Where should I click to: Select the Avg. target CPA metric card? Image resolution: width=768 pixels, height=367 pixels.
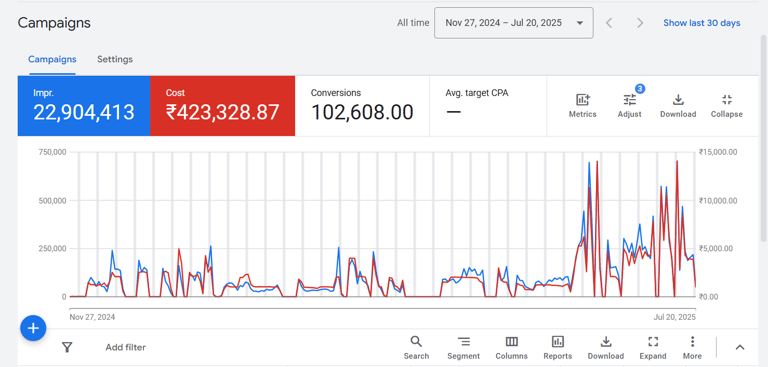coord(488,106)
